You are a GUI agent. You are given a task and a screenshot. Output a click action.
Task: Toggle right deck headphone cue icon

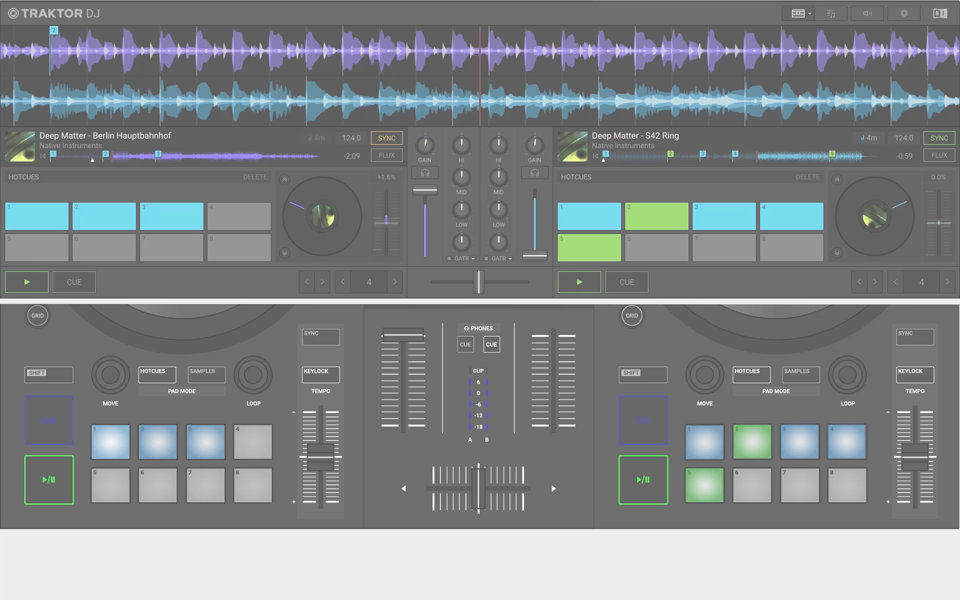[534, 173]
